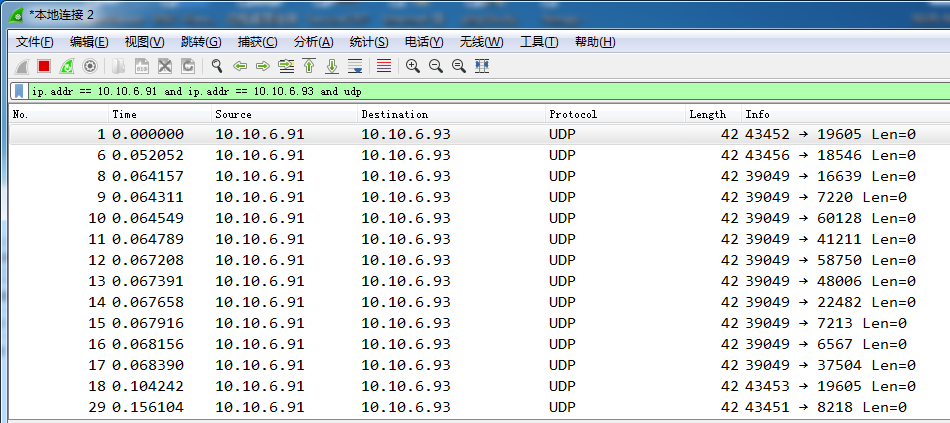The height and width of the screenshot is (423, 950).
Task: Open the 统计(S) menu
Action: (x=369, y=42)
